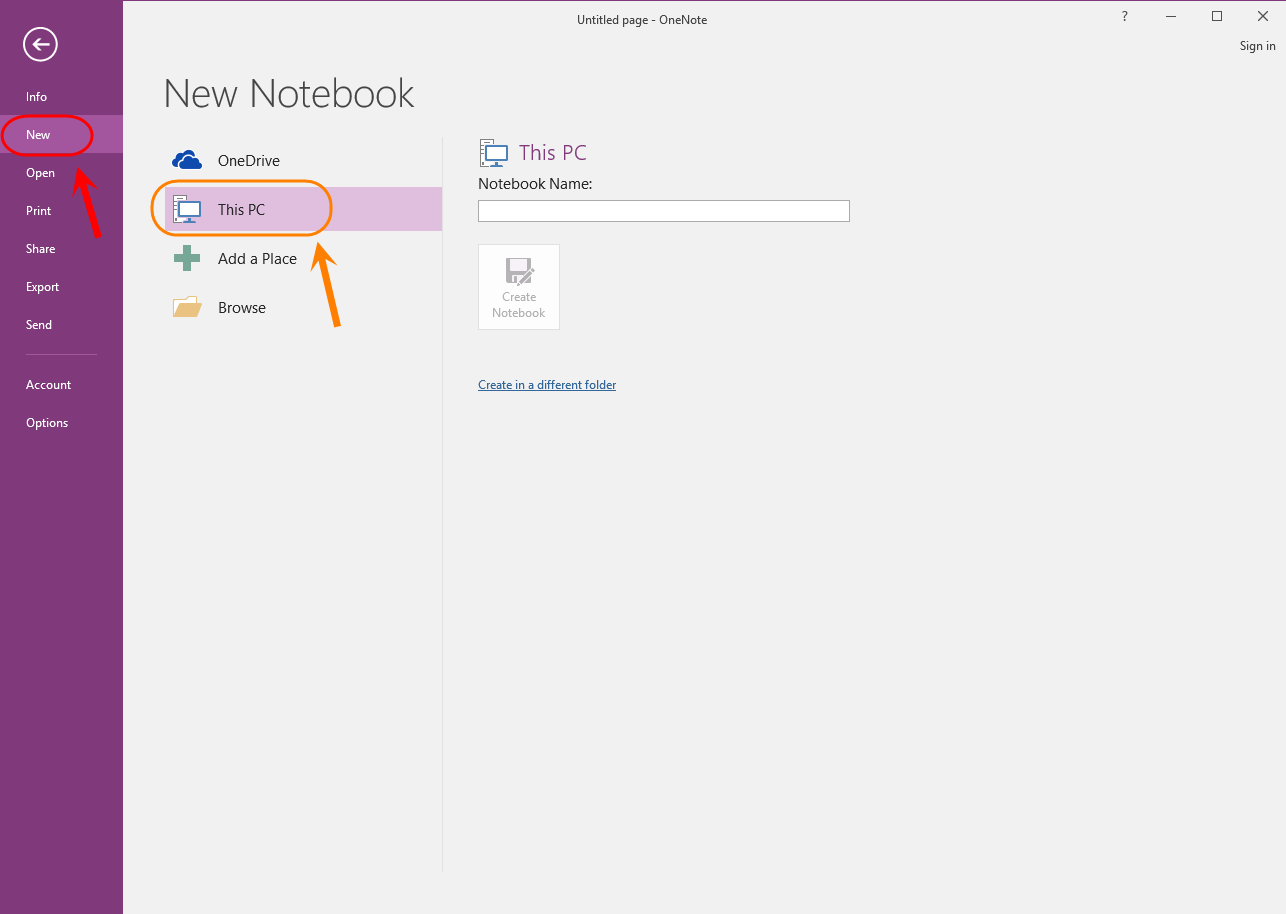Open the Print page
The height and width of the screenshot is (914, 1286).
[x=61, y=211]
